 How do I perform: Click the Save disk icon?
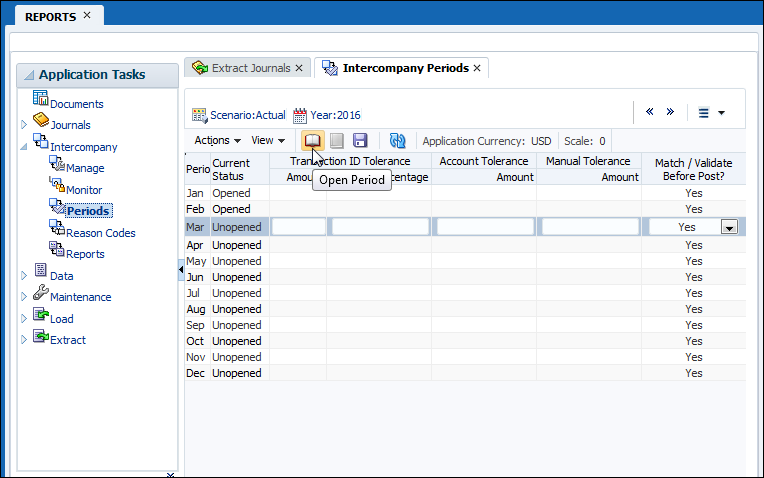point(360,141)
